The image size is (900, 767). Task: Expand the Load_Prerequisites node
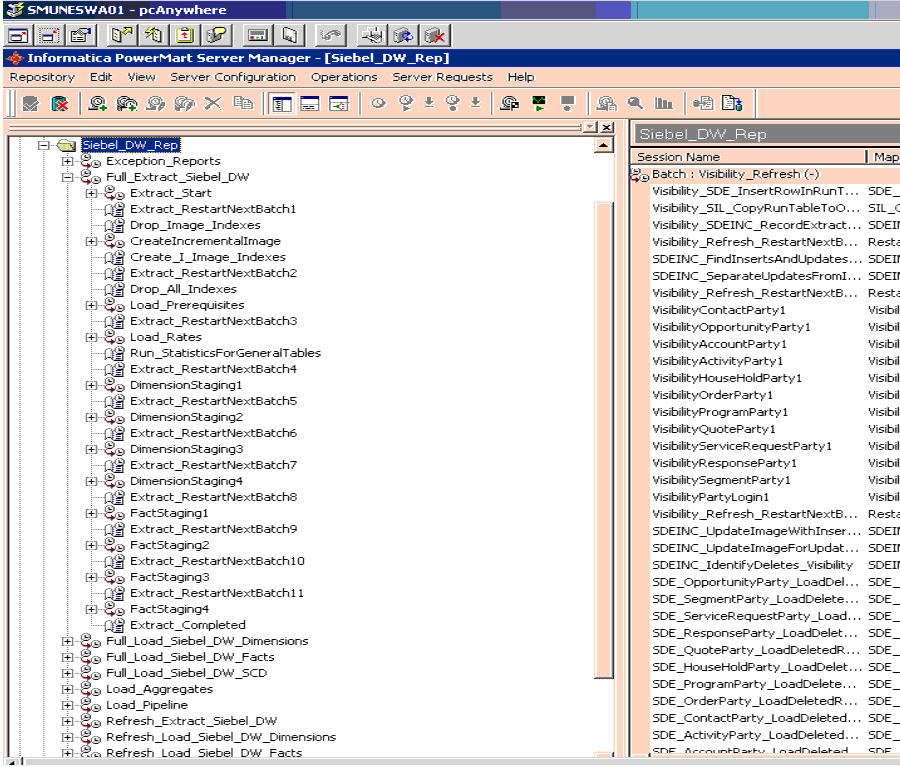(x=91, y=305)
